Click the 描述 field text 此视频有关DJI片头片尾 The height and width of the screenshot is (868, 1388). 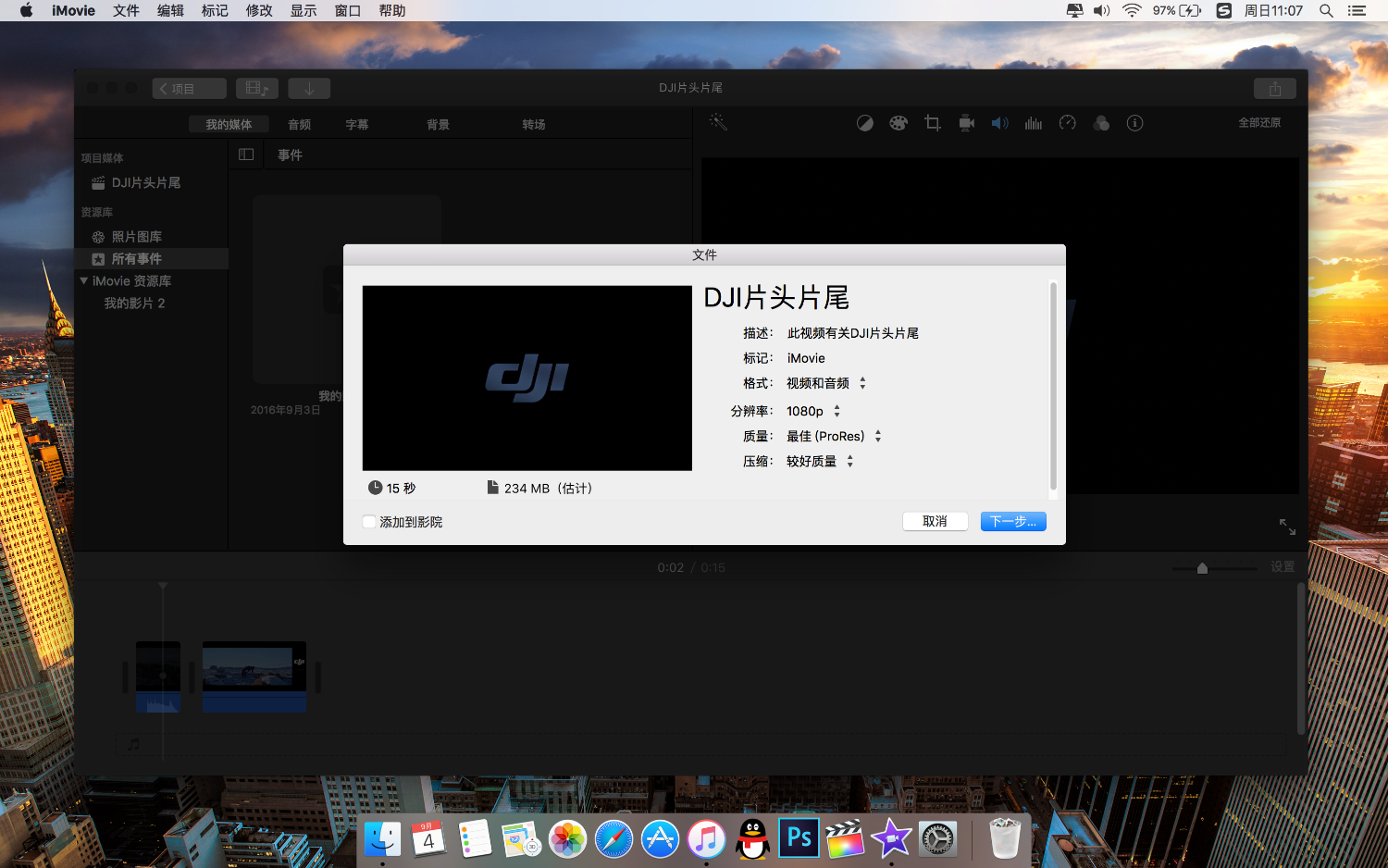pos(853,333)
